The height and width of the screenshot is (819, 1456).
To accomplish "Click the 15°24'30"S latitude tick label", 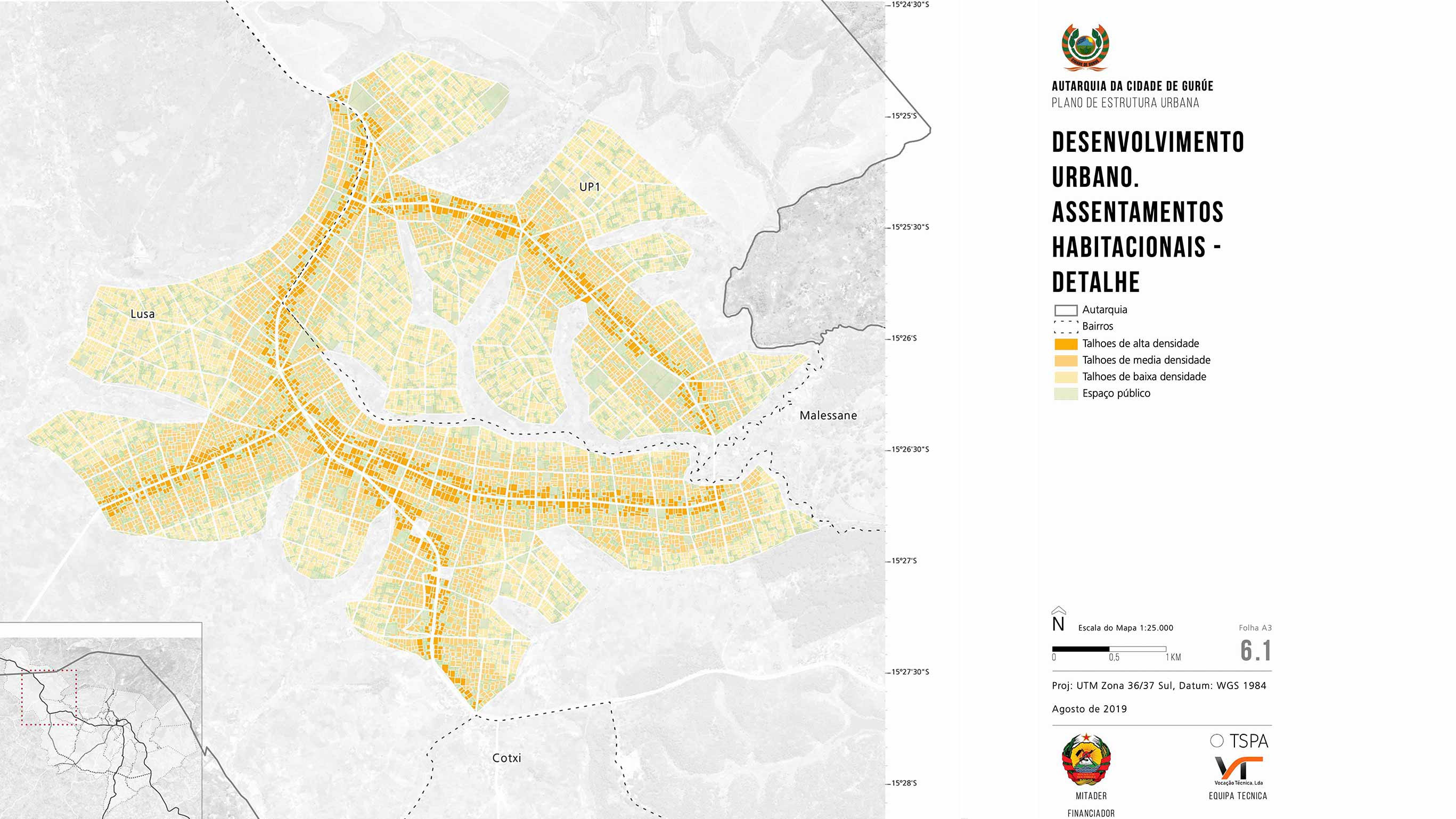I will [910, 4].
